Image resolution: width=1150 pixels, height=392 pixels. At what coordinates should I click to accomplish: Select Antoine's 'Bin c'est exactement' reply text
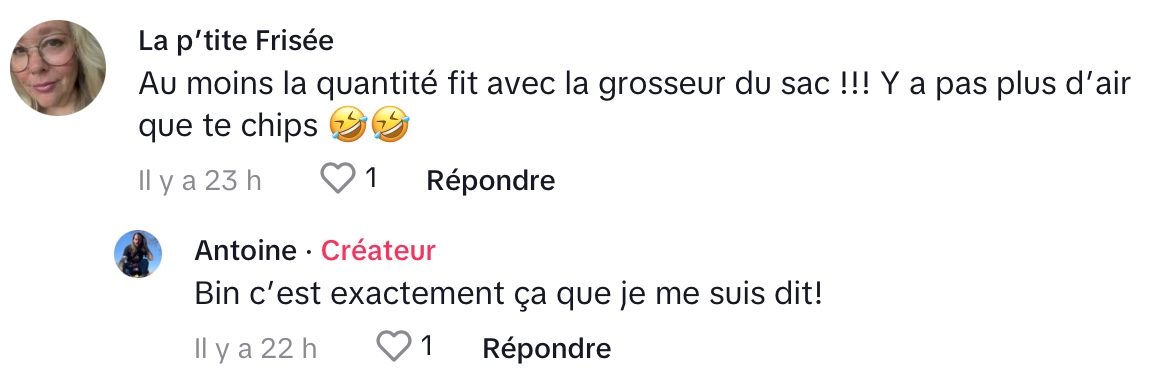tap(508, 295)
